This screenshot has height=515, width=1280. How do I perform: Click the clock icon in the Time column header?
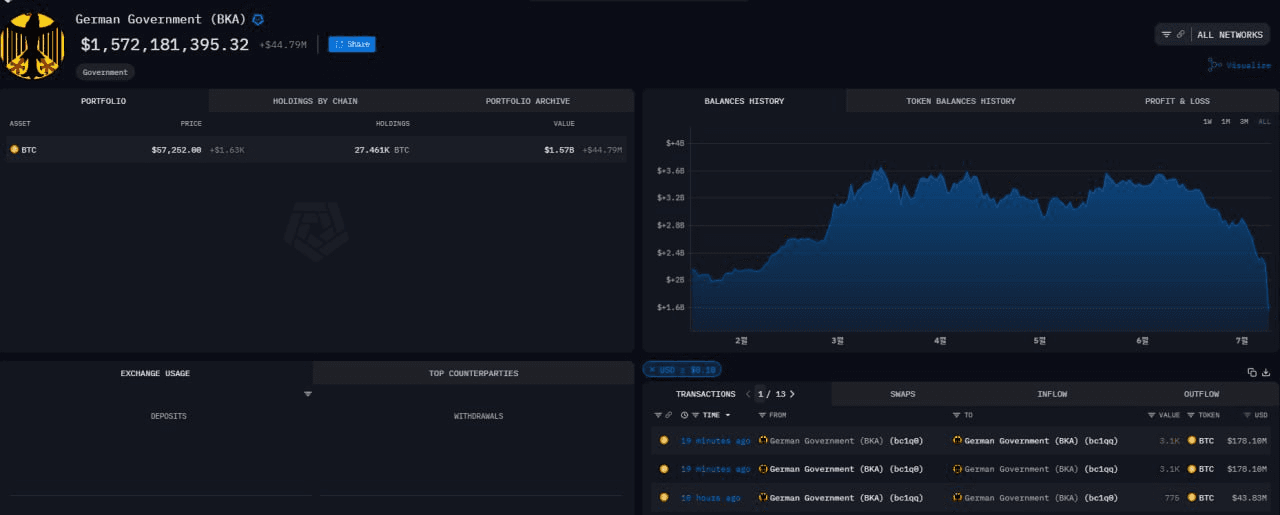[x=684, y=415]
